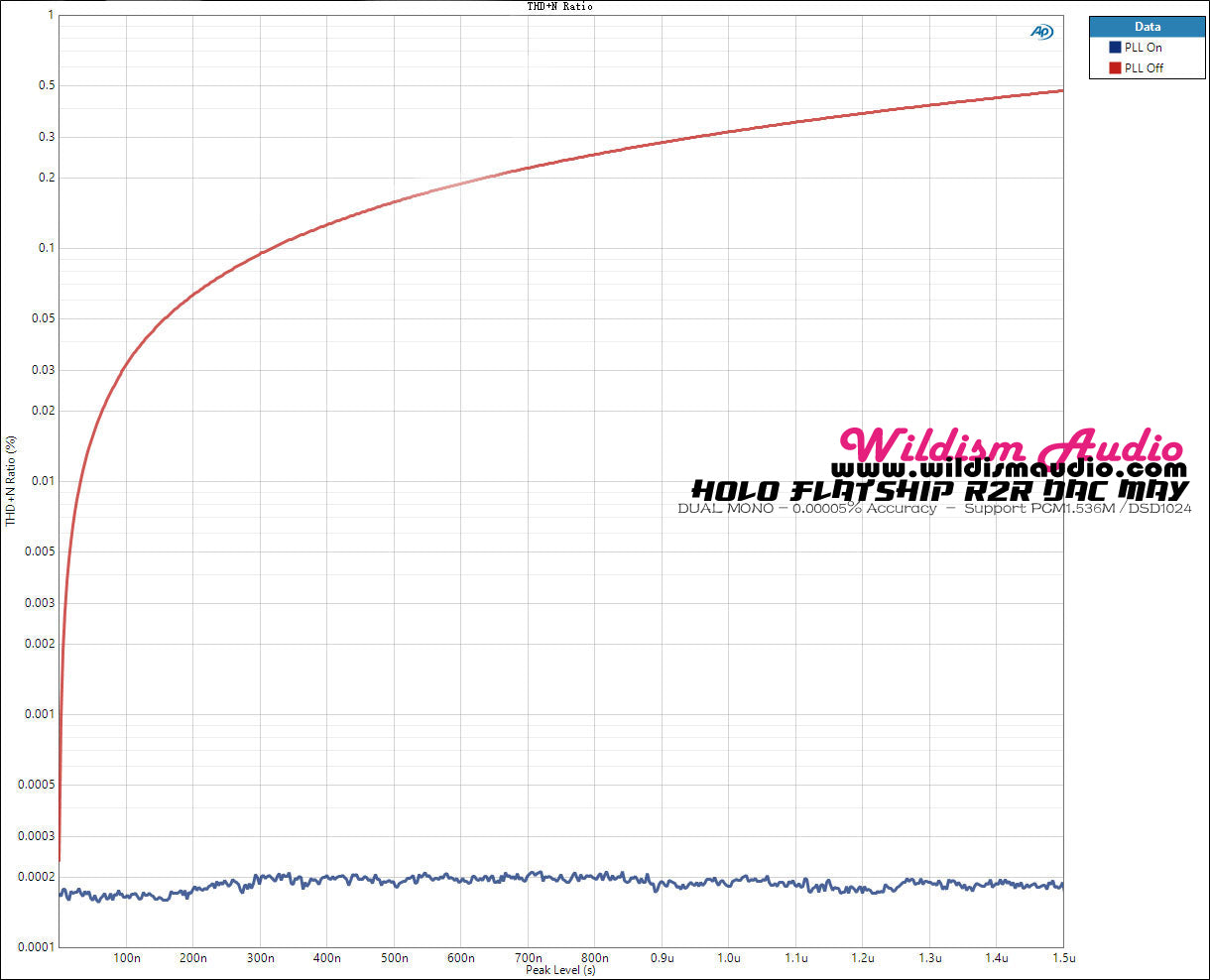Click the DUAL MONO accuracy caption line
Screen dimensions: 1210x980
(934, 509)
